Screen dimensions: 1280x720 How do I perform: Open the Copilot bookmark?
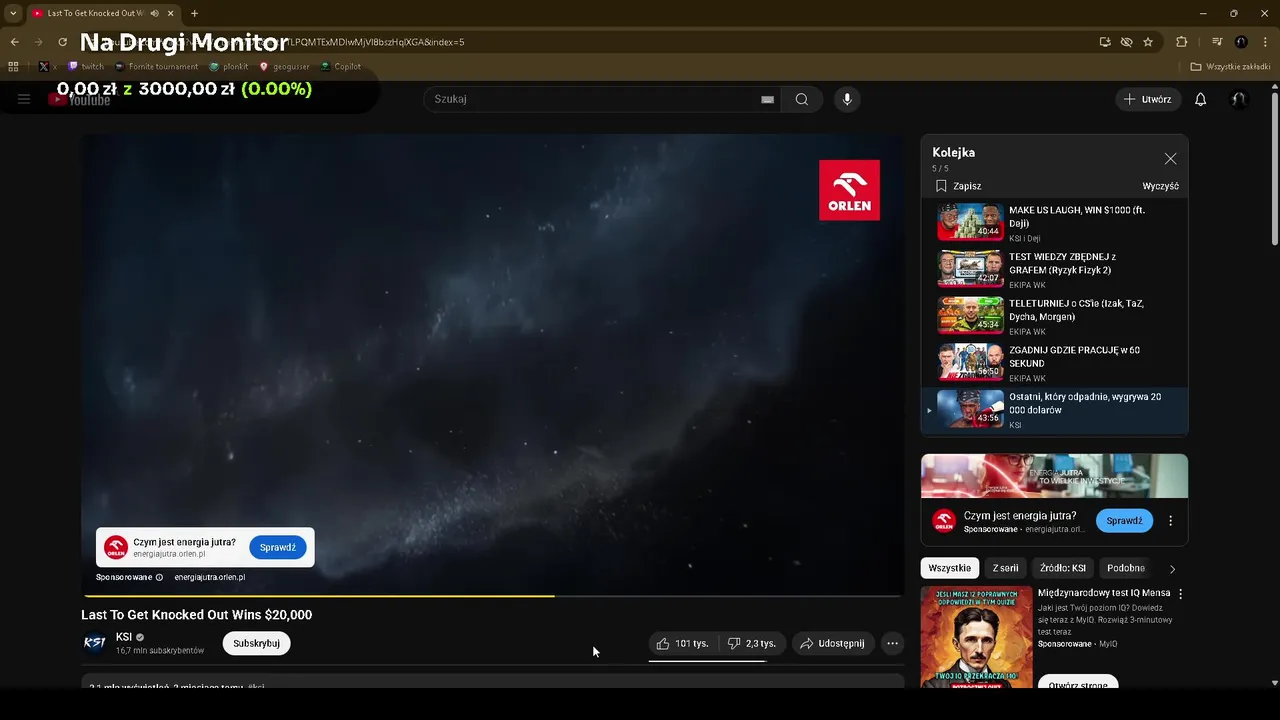coord(341,67)
